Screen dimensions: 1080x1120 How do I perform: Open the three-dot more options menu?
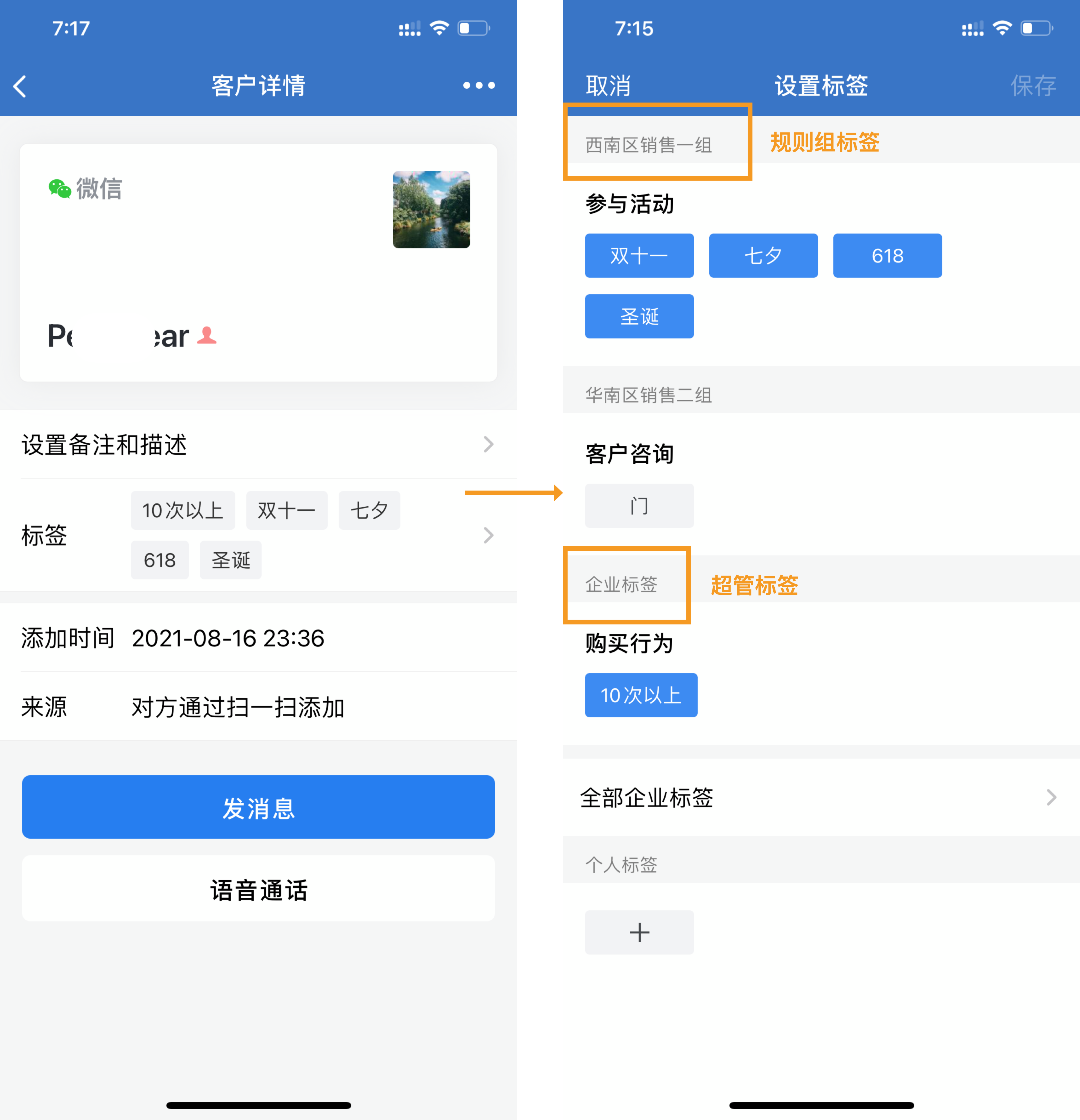click(479, 86)
